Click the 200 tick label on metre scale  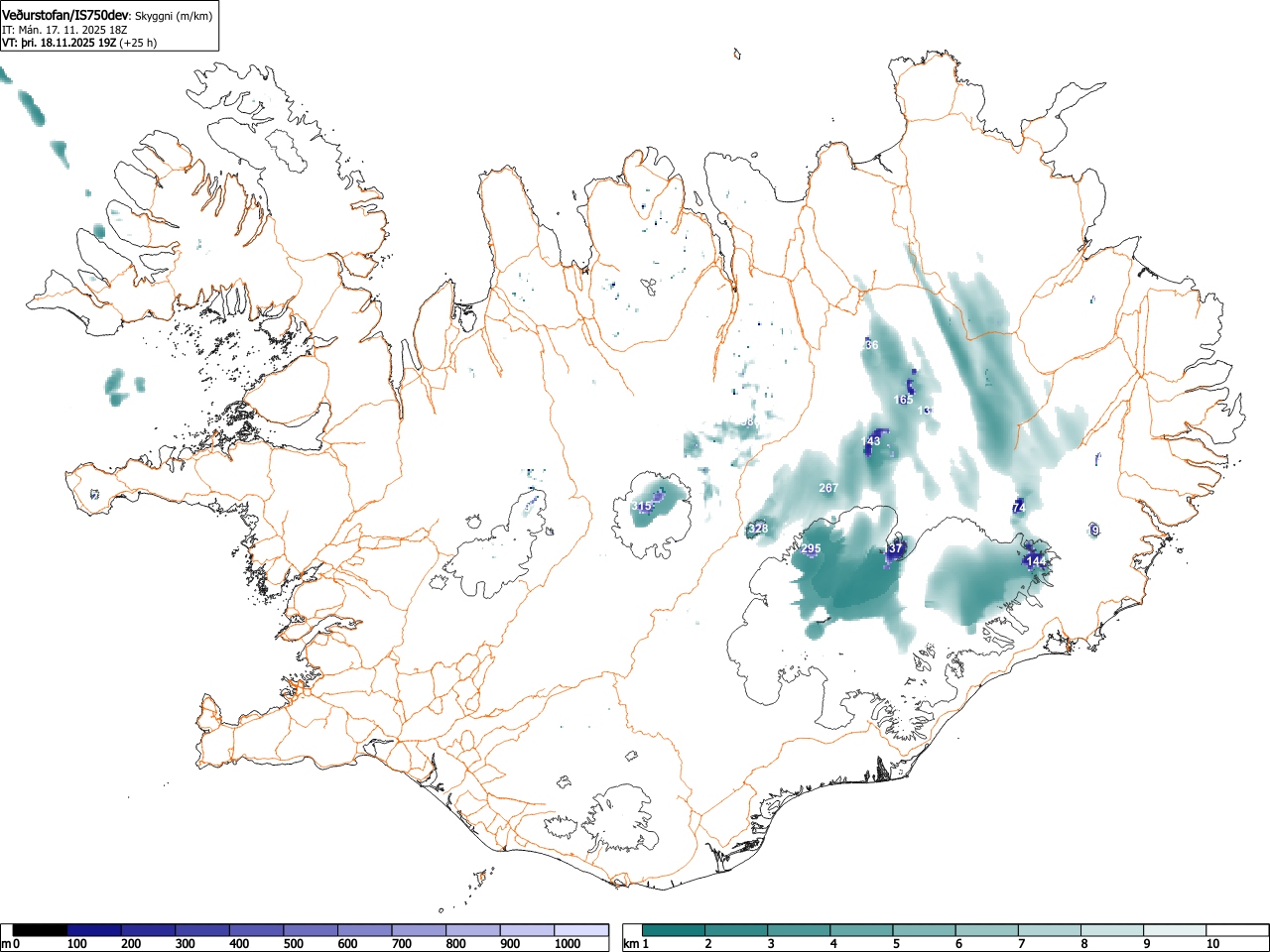130,944
